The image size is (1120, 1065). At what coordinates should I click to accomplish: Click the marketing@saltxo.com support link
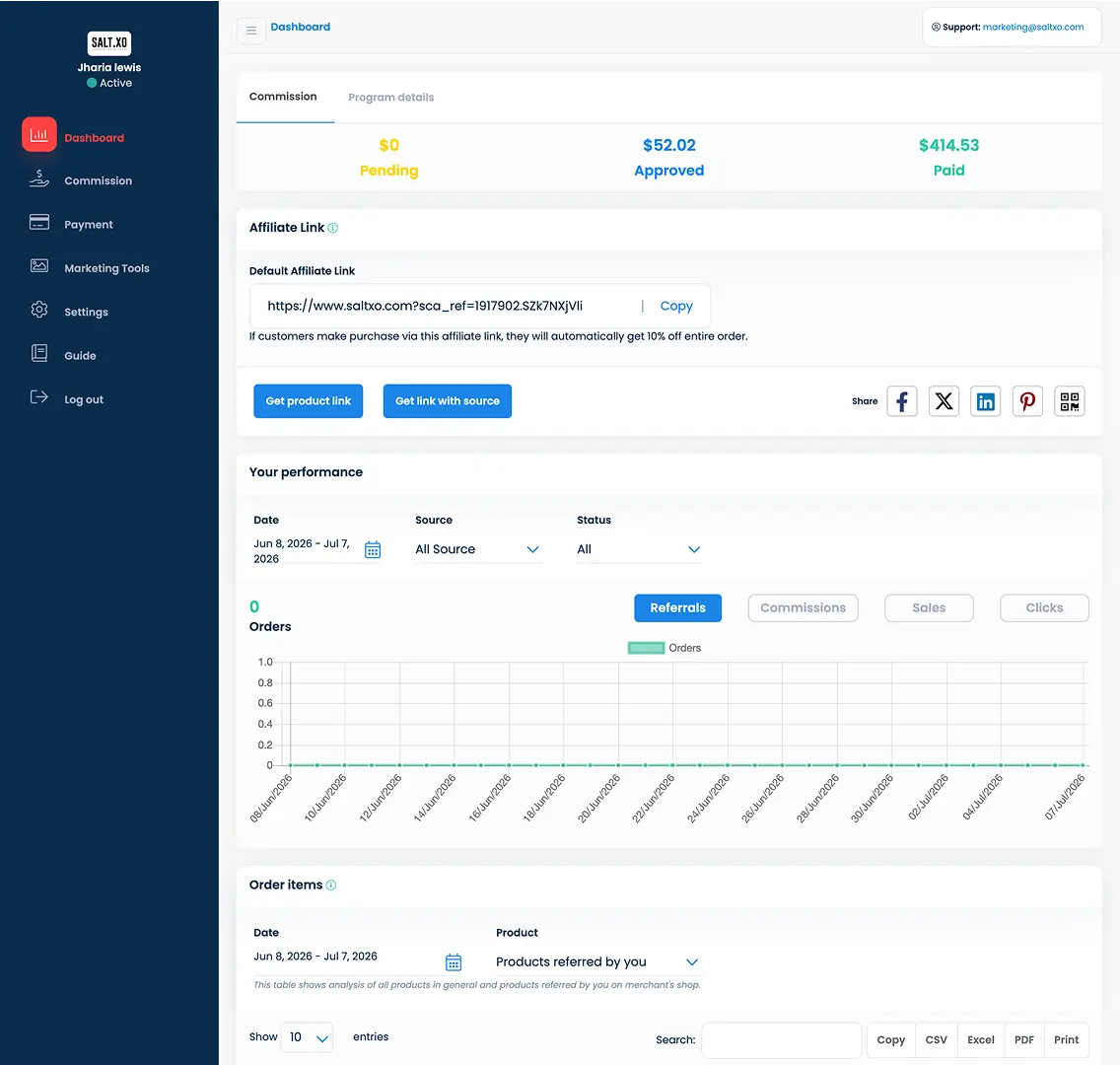(1033, 28)
